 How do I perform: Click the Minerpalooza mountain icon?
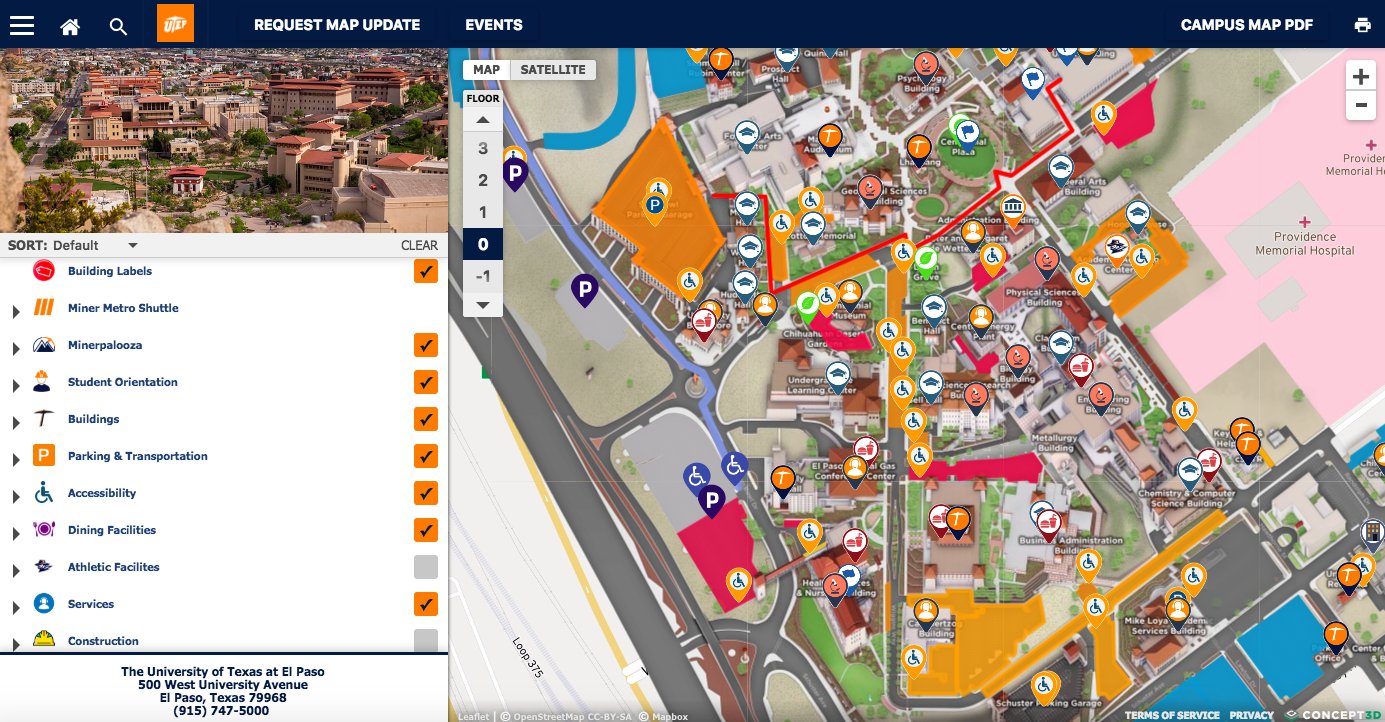pos(43,345)
